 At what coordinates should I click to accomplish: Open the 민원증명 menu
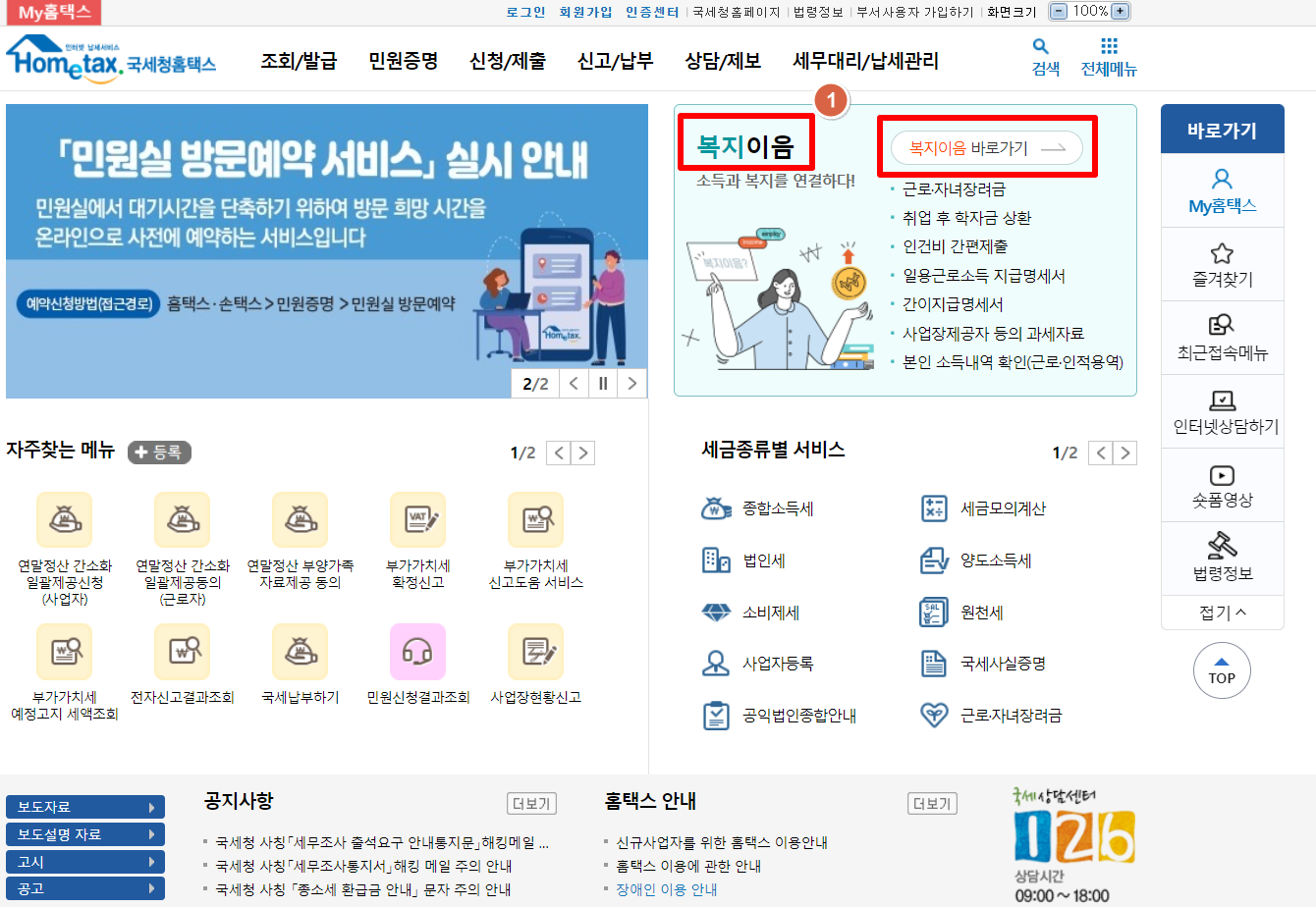click(x=403, y=61)
